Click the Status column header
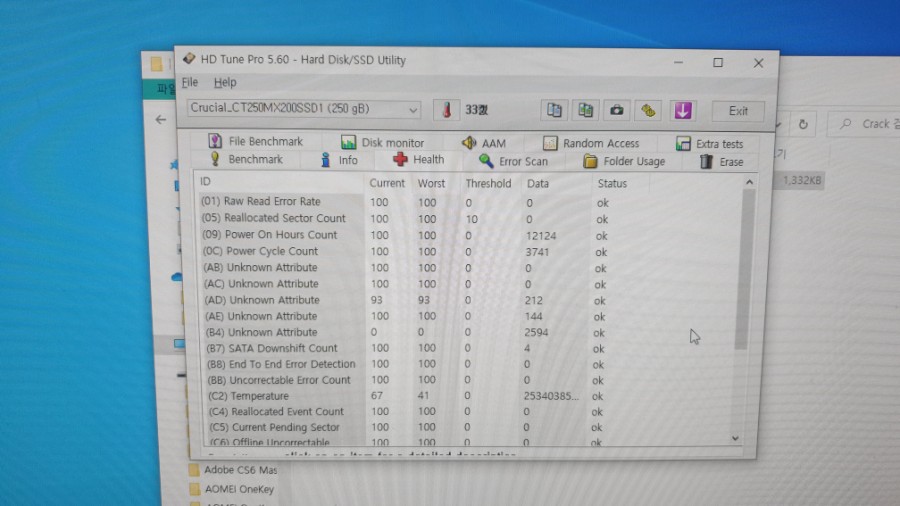 [x=612, y=184]
